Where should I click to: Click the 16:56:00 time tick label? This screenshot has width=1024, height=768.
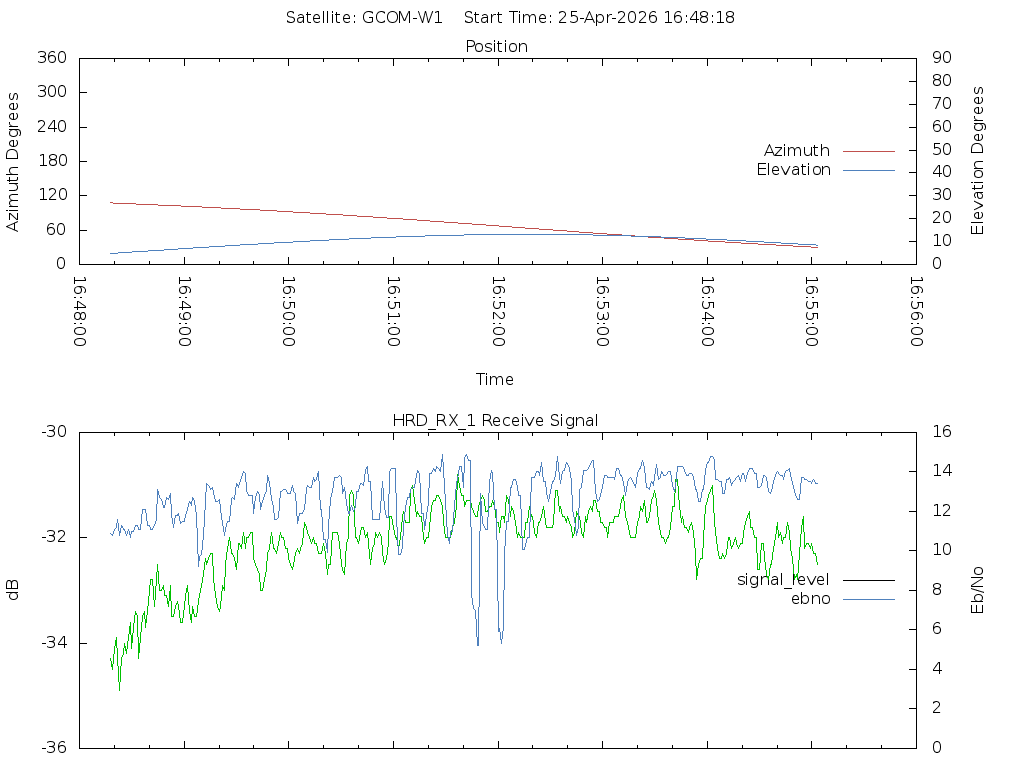pos(915,312)
